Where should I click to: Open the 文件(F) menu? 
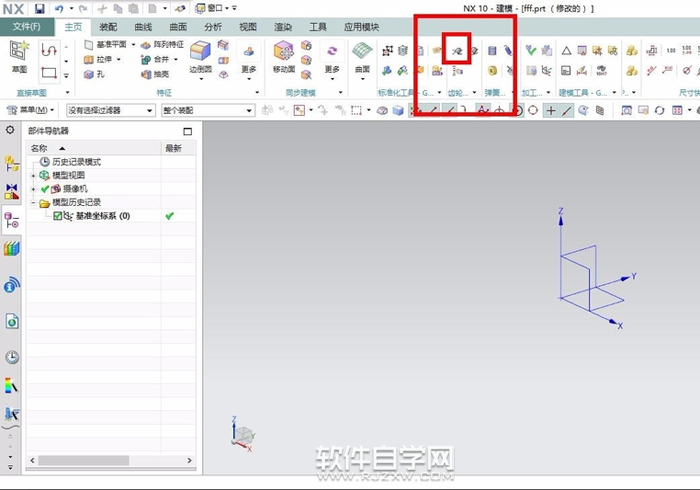click(x=27, y=27)
